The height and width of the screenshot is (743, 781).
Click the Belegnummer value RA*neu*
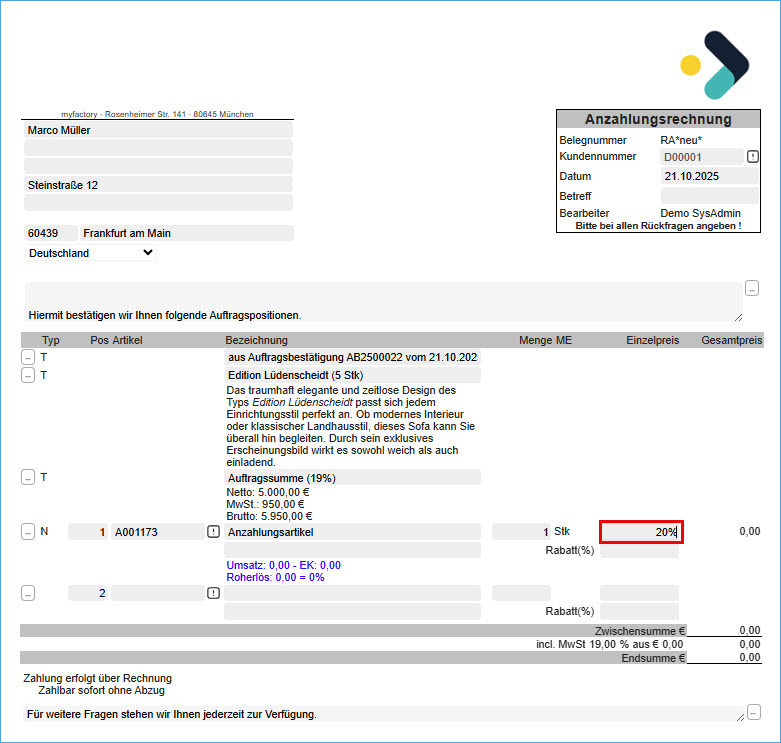(x=681, y=140)
